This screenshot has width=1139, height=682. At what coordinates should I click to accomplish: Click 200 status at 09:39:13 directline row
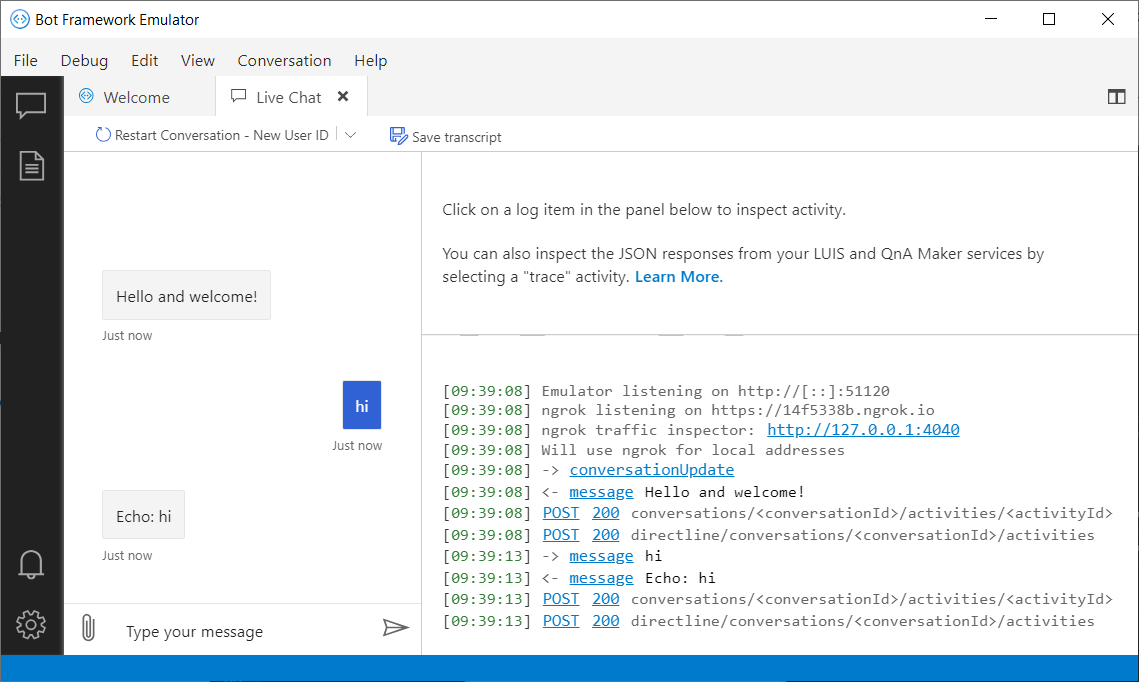606,620
